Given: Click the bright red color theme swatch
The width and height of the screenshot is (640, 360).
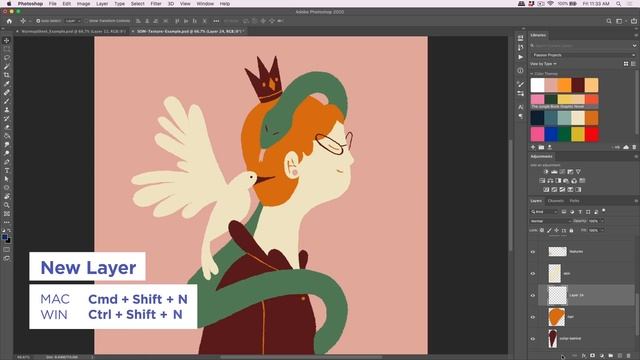Looking at the screenshot, I should [x=591, y=134].
